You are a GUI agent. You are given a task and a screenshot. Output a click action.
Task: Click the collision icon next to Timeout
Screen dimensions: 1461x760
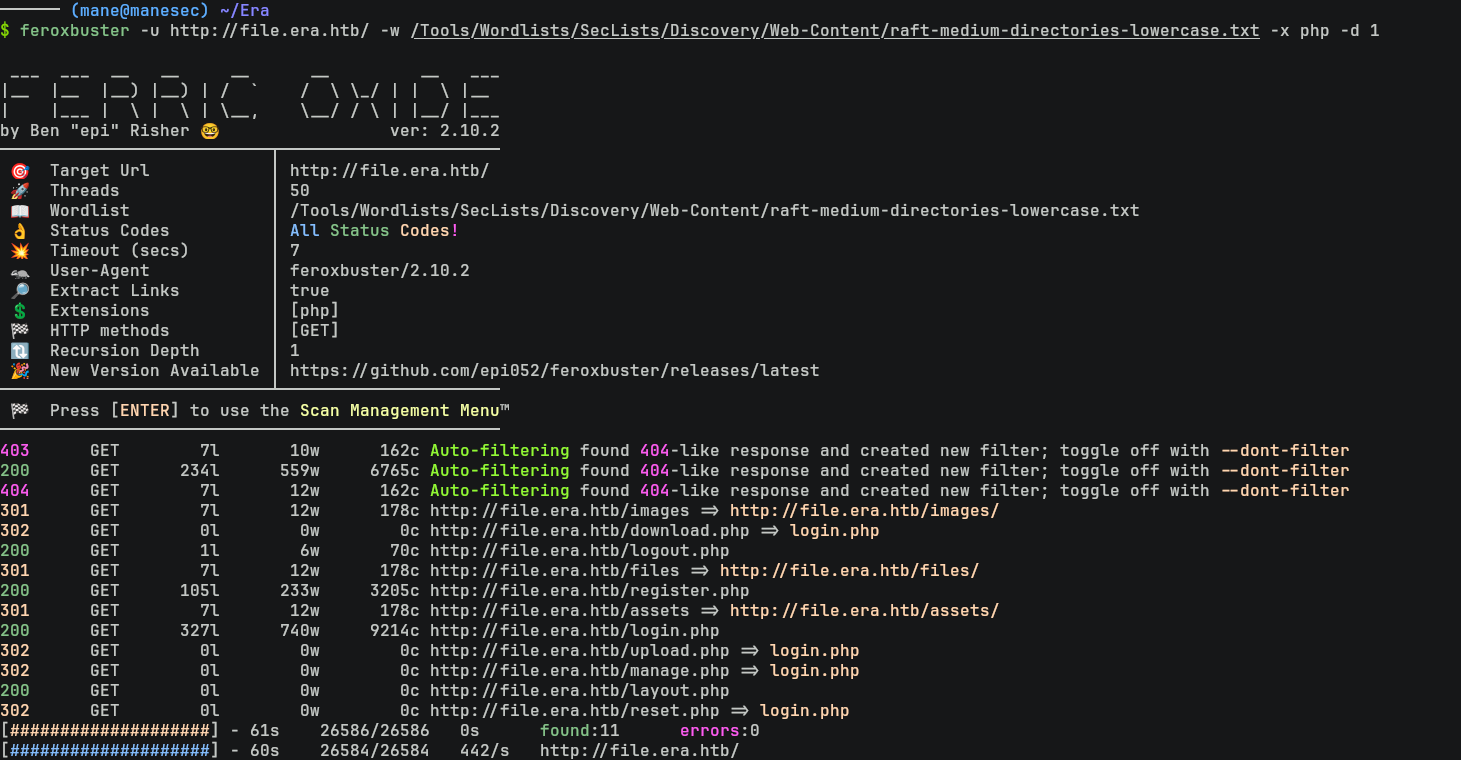(19, 251)
